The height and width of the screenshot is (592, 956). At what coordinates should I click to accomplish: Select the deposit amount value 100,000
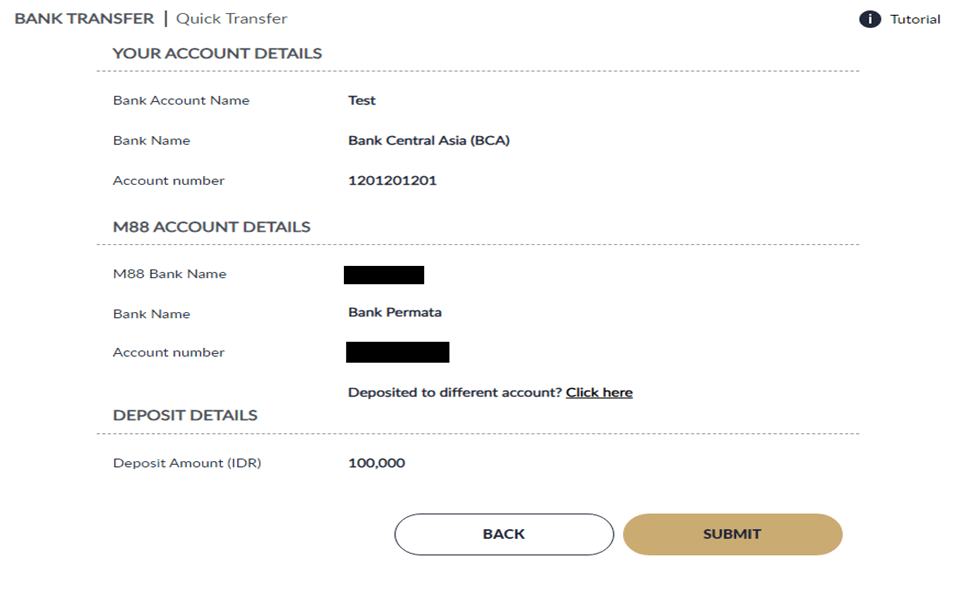point(376,463)
